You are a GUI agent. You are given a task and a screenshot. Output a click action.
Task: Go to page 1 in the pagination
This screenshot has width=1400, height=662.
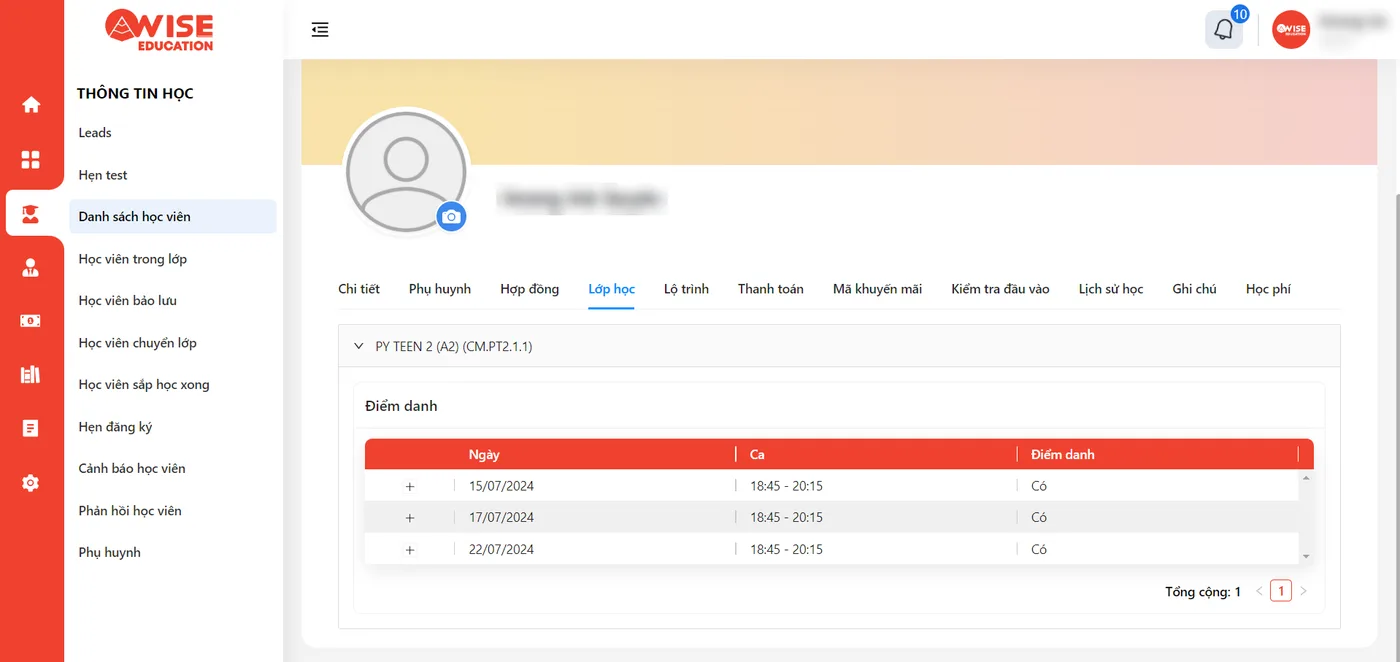click(1281, 591)
